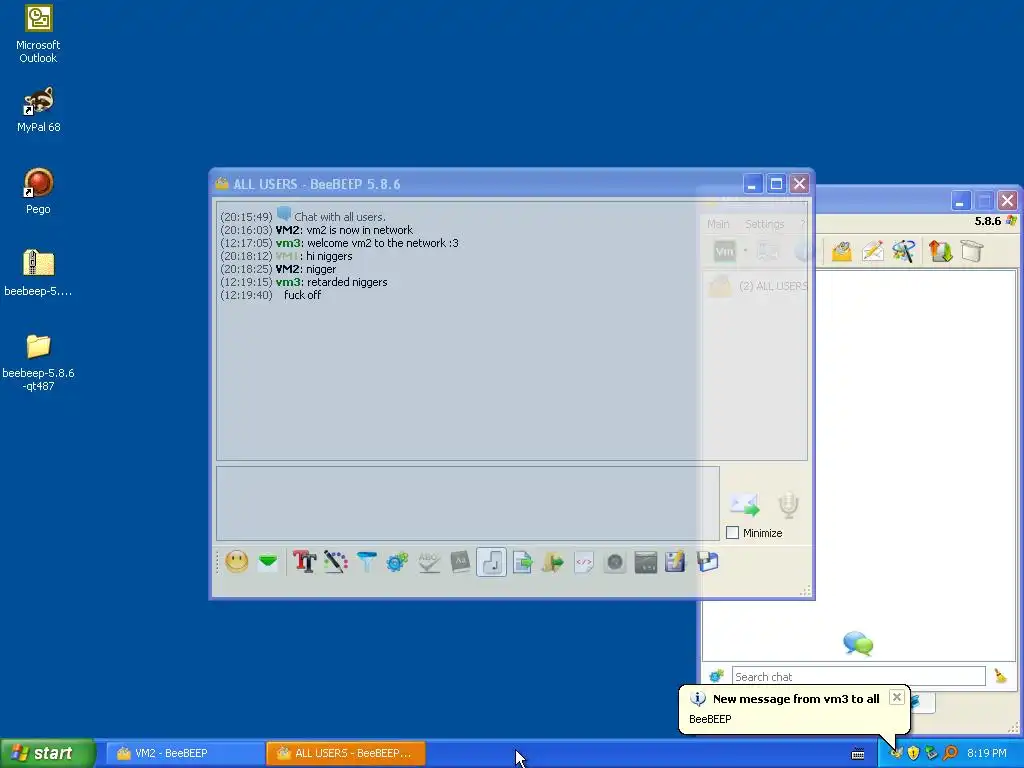Click the blue floppy disks save chat icon

point(707,562)
